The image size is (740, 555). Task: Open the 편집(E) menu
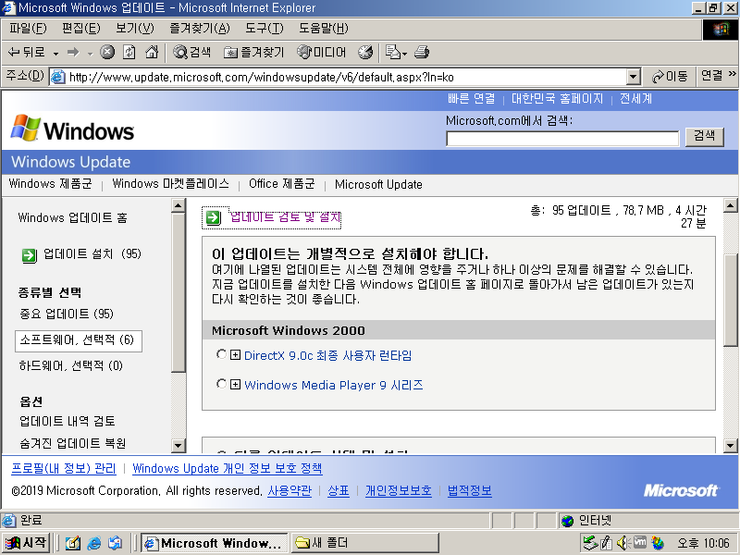click(81, 28)
